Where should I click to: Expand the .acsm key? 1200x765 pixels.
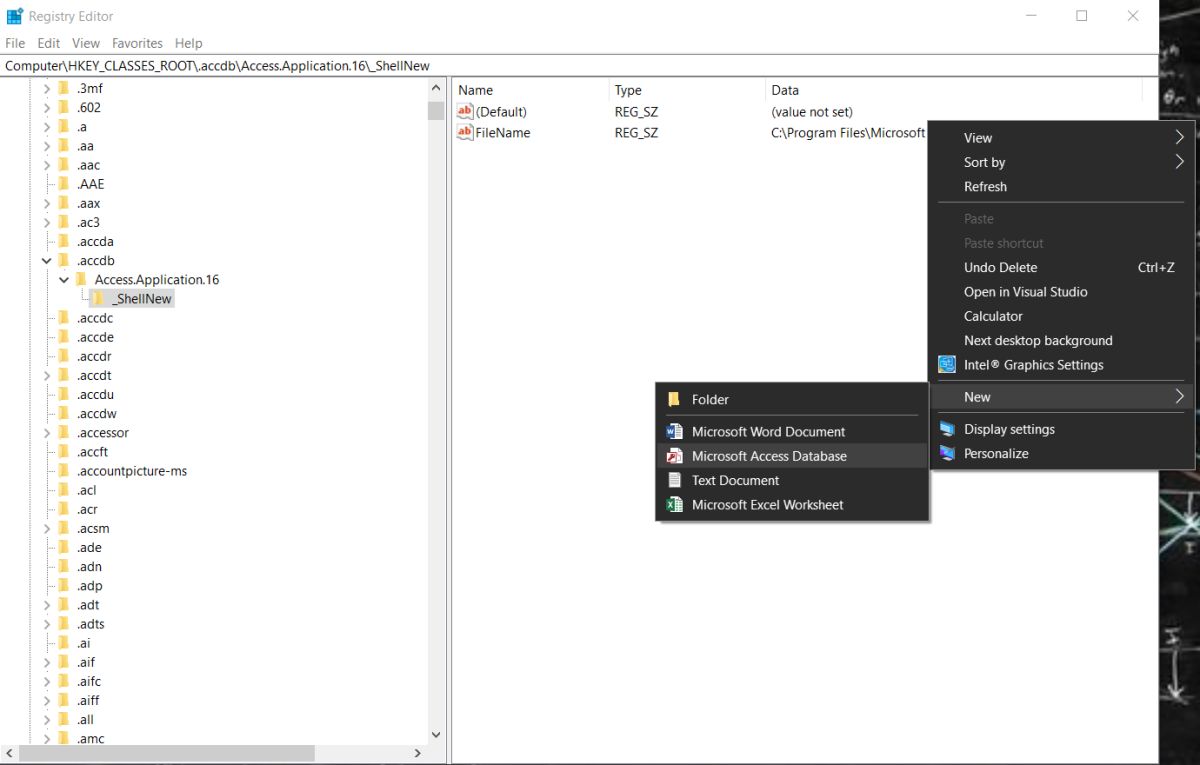[x=46, y=528]
